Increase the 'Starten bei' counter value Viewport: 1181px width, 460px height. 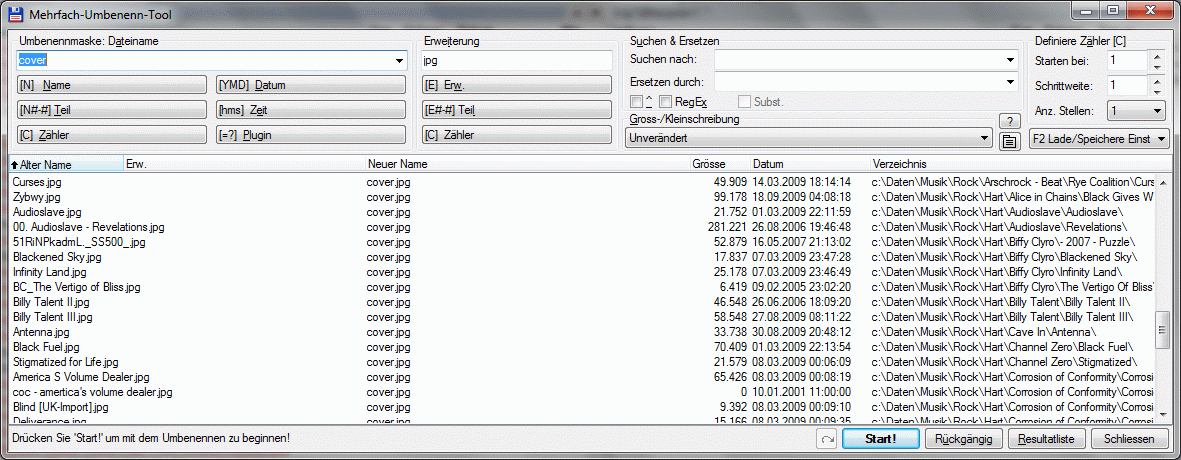click(1157, 56)
